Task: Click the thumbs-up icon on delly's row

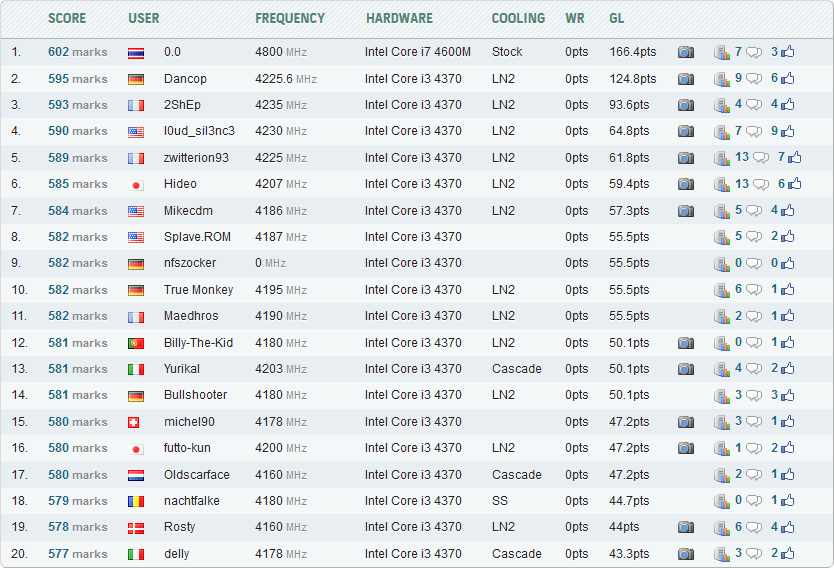Action: 787,554
